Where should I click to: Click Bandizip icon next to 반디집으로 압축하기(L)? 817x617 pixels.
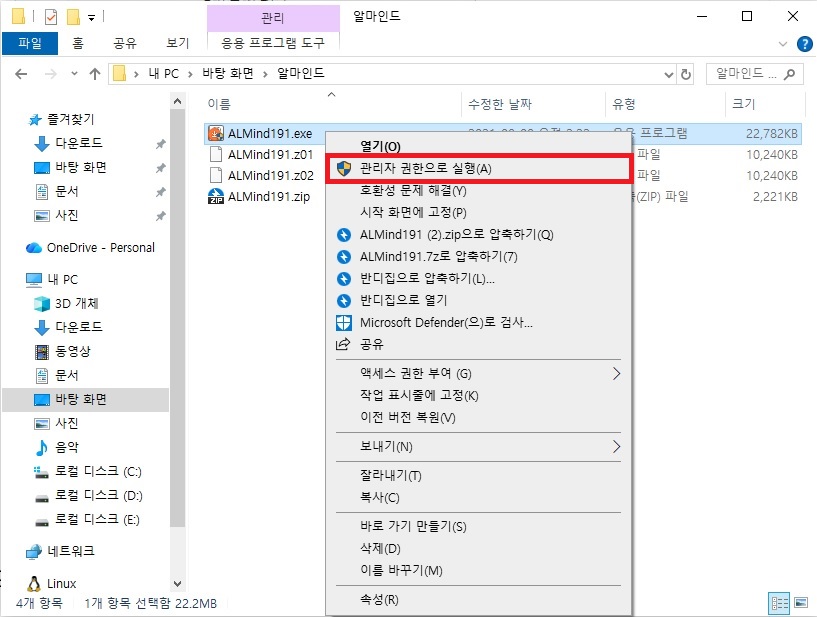coord(344,278)
